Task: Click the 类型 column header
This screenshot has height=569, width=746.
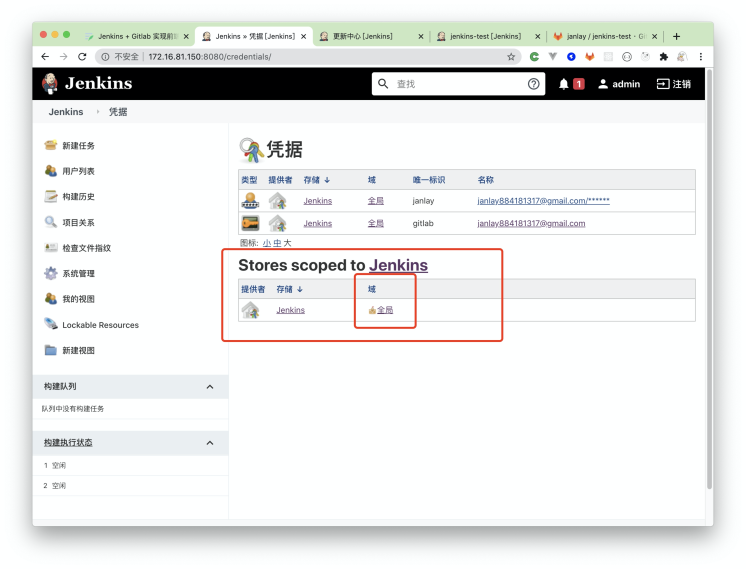Action: click(x=249, y=180)
